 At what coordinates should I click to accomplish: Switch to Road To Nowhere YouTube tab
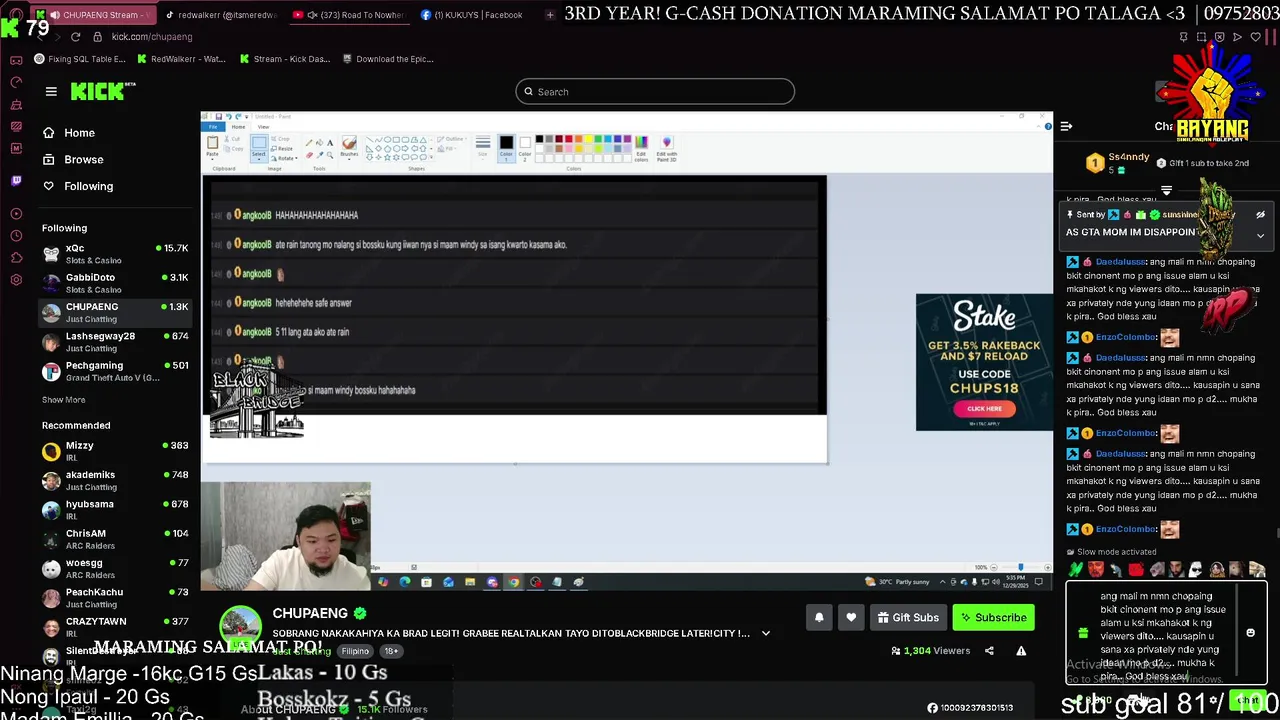[x=348, y=15]
